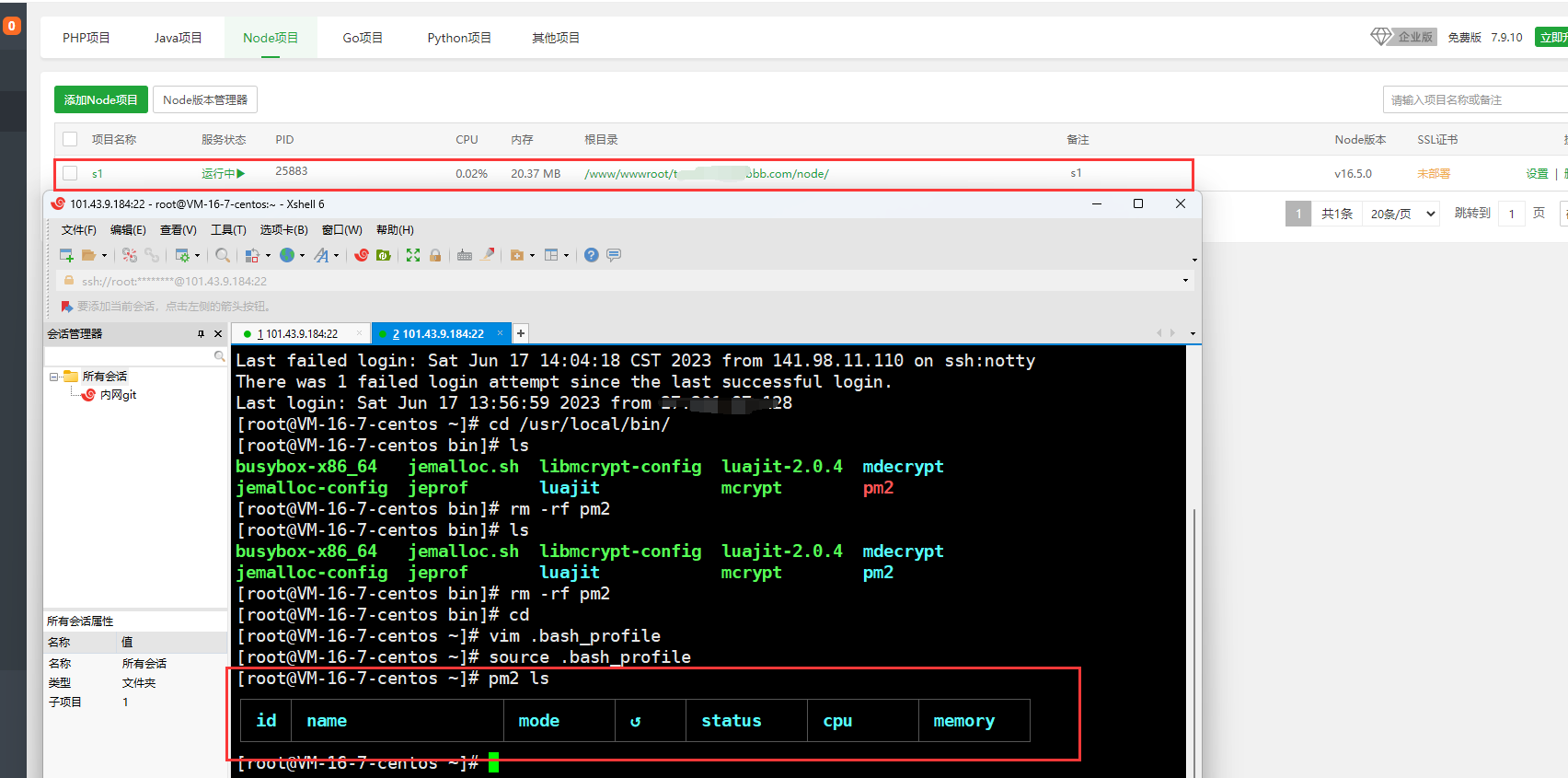1568x778 pixels.
Task: Open root directory link /www/wwwroot
Action: (707, 173)
